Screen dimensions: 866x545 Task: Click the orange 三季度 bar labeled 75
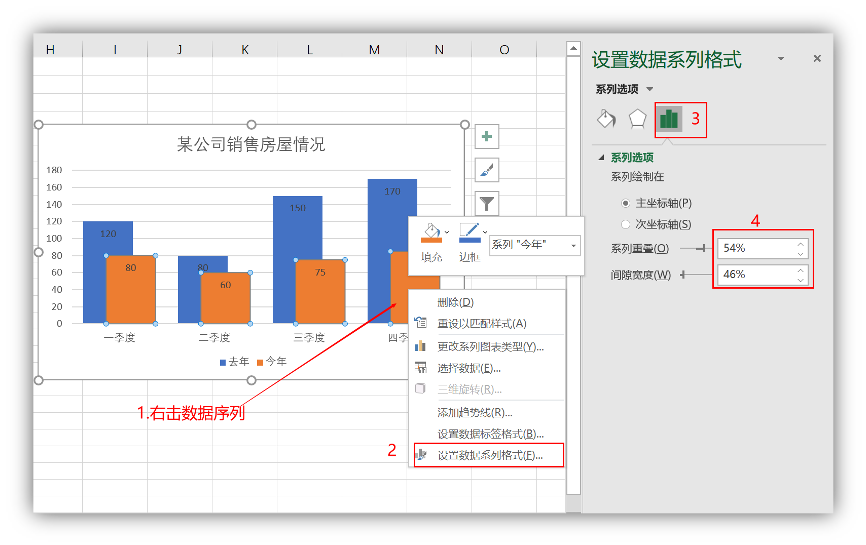click(x=320, y=292)
